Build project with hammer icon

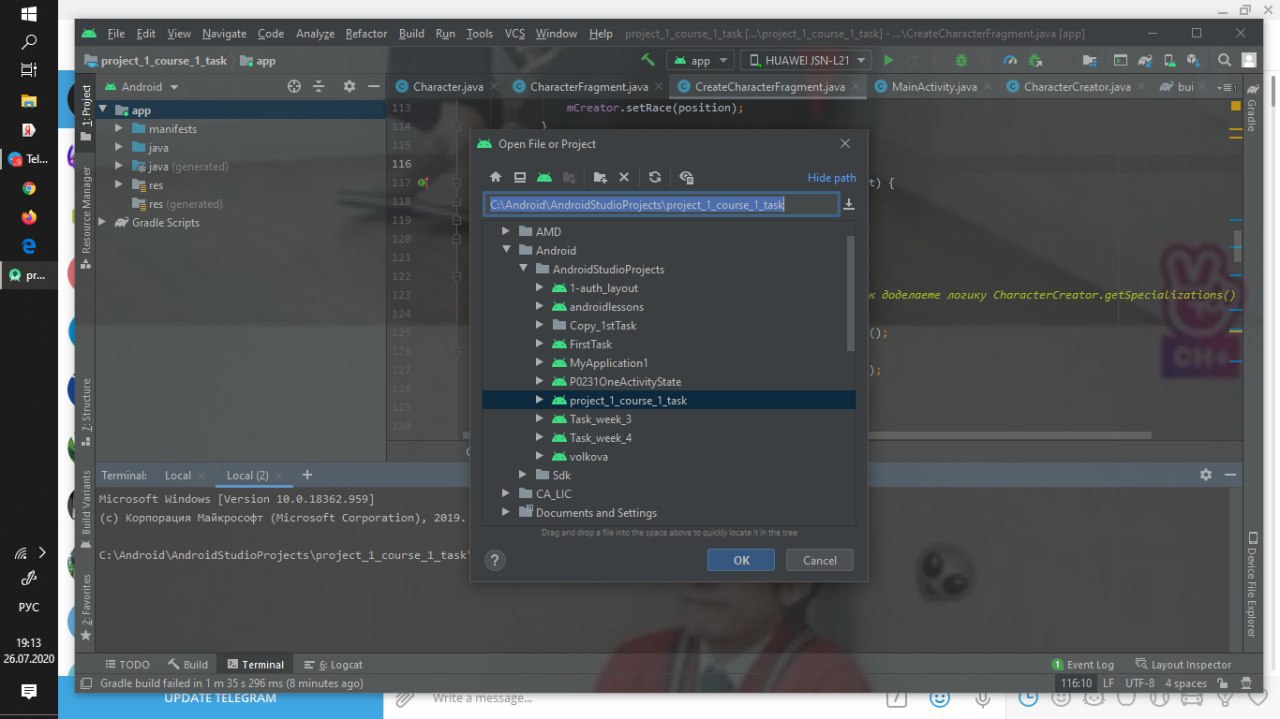[x=648, y=60]
